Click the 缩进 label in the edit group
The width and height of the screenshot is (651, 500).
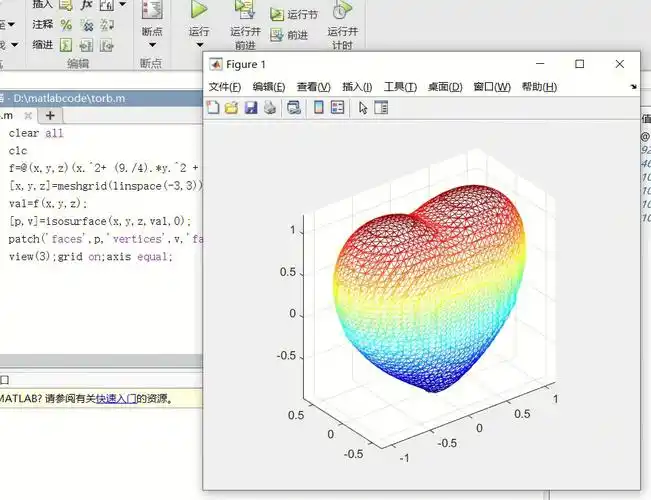pyautogui.click(x=43, y=45)
